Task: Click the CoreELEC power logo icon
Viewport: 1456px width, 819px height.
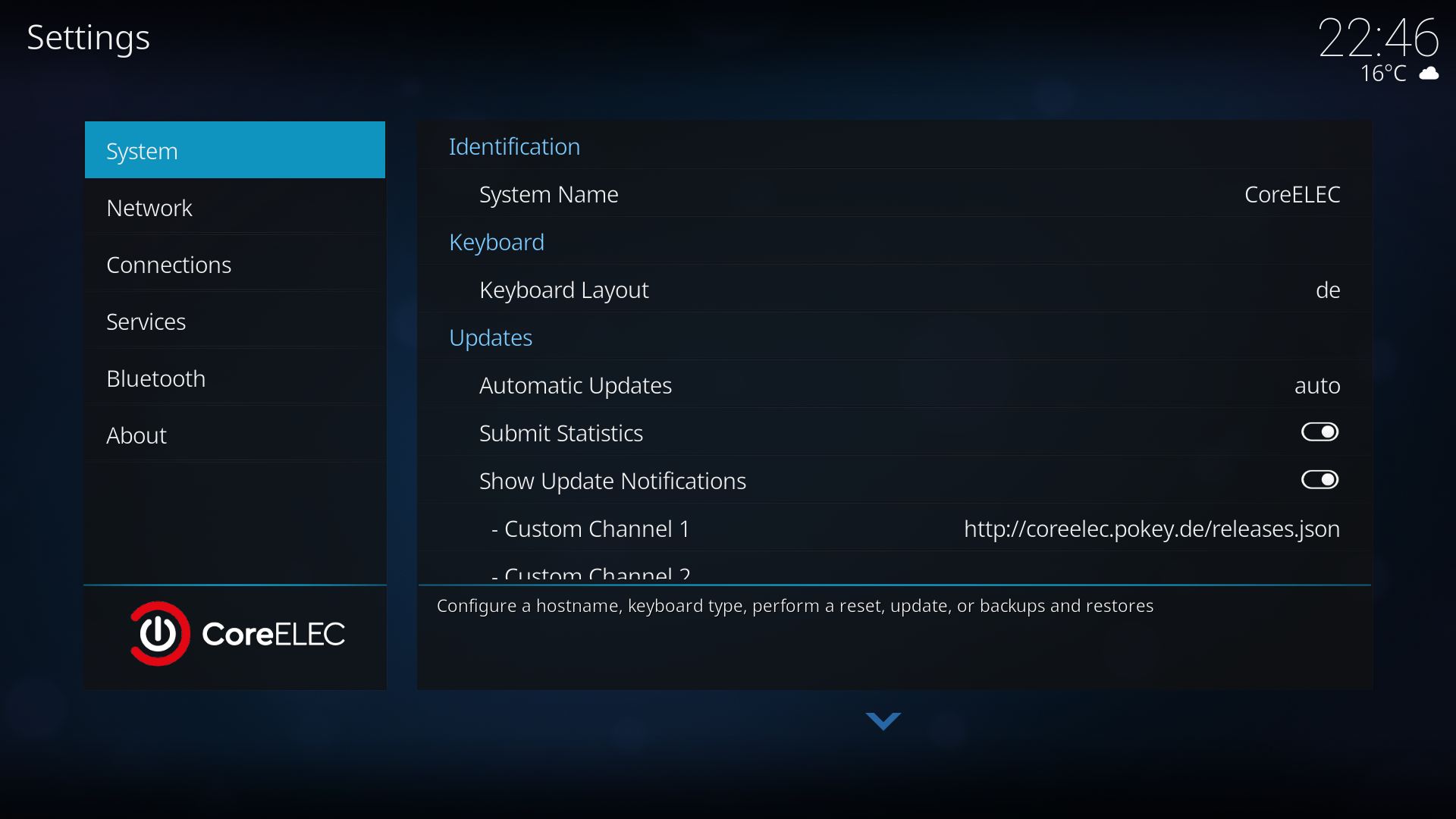Action: 159,633
